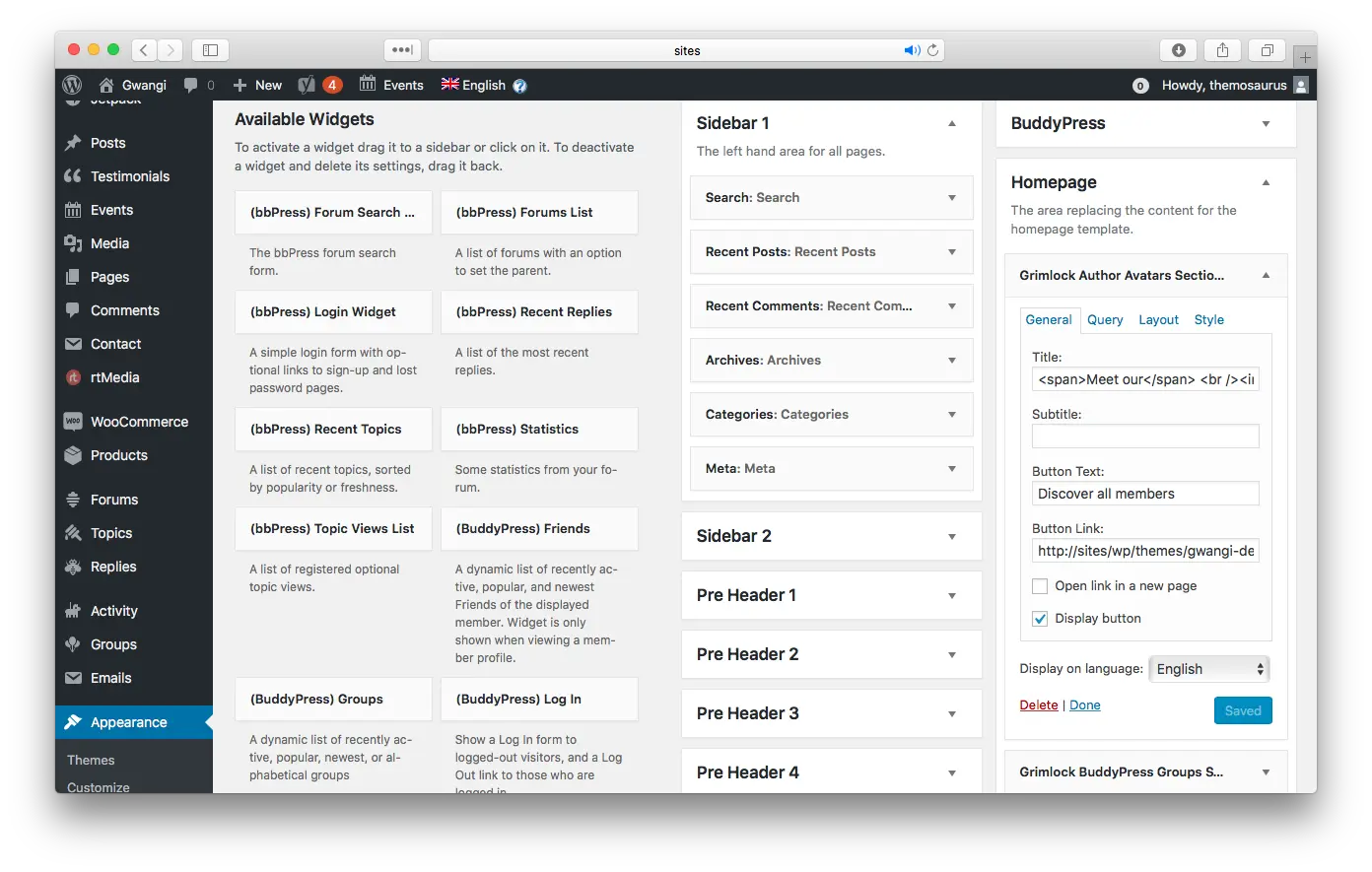The width and height of the screenshot is (1372, 872).
Task: Open the Activity admin menu
Action: pyautogui.click(x=134, y=611)
